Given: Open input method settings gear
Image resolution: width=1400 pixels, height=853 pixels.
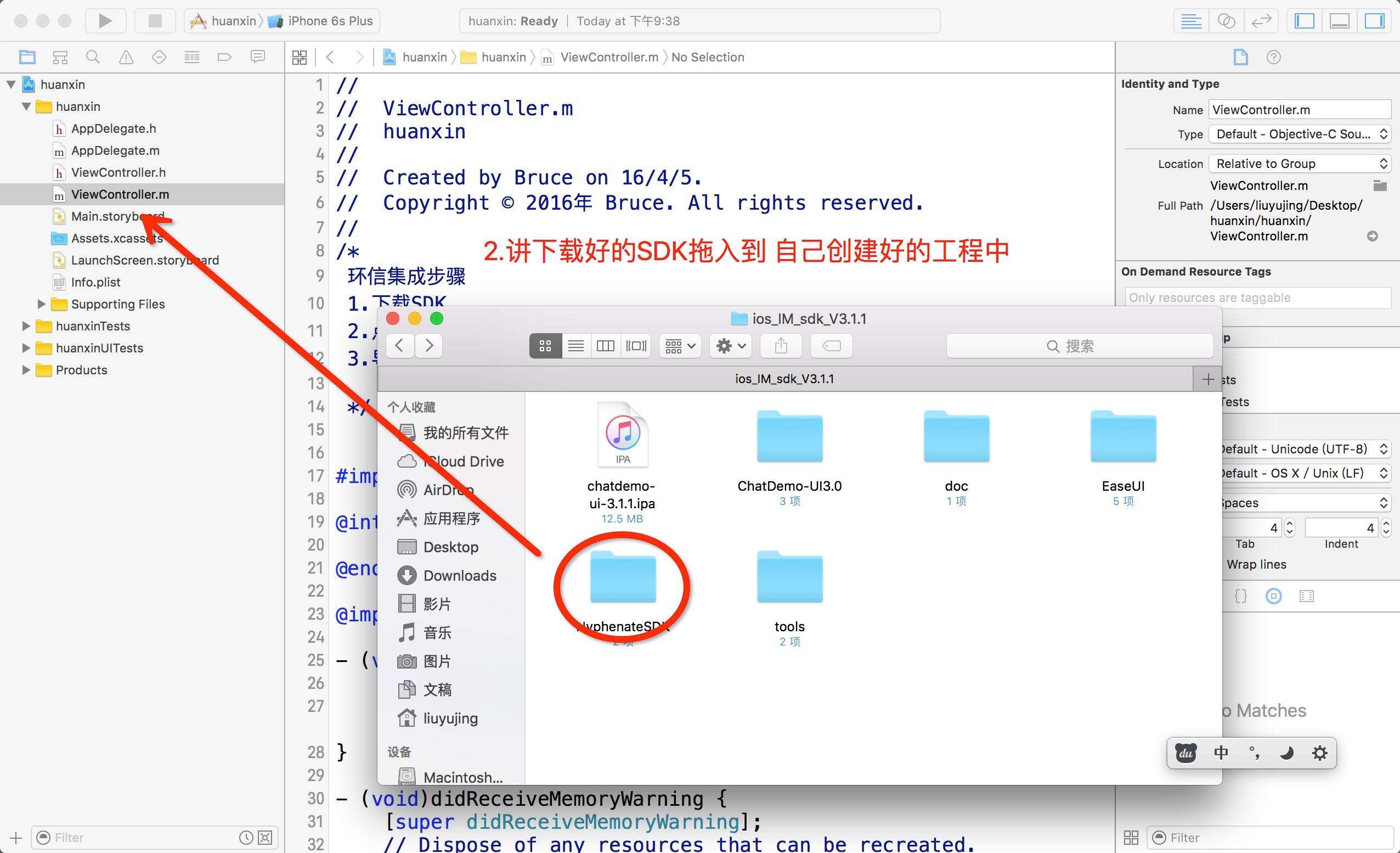Looking at the screenshot, I should (x=1319, y=753).
